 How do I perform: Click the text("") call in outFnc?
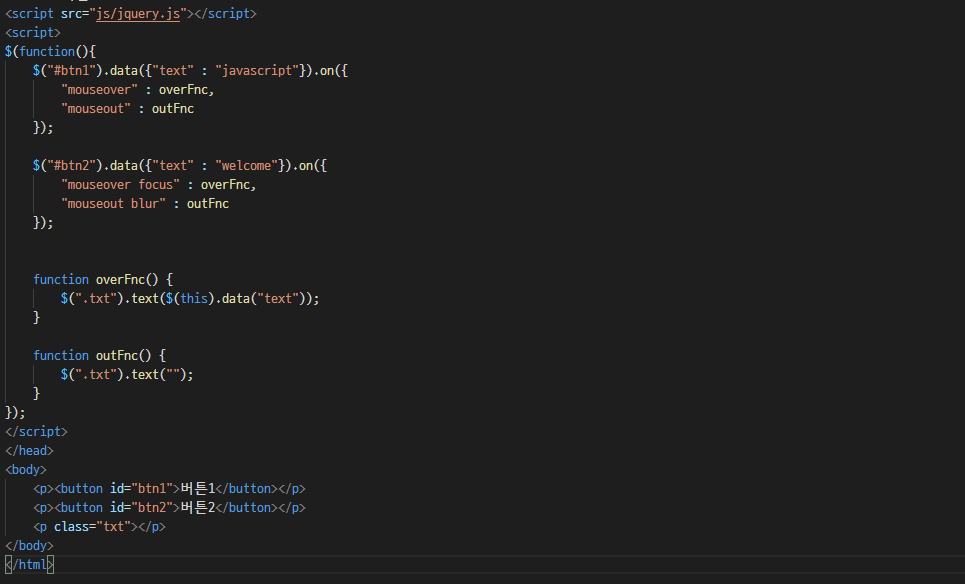[x=158, y=375]
